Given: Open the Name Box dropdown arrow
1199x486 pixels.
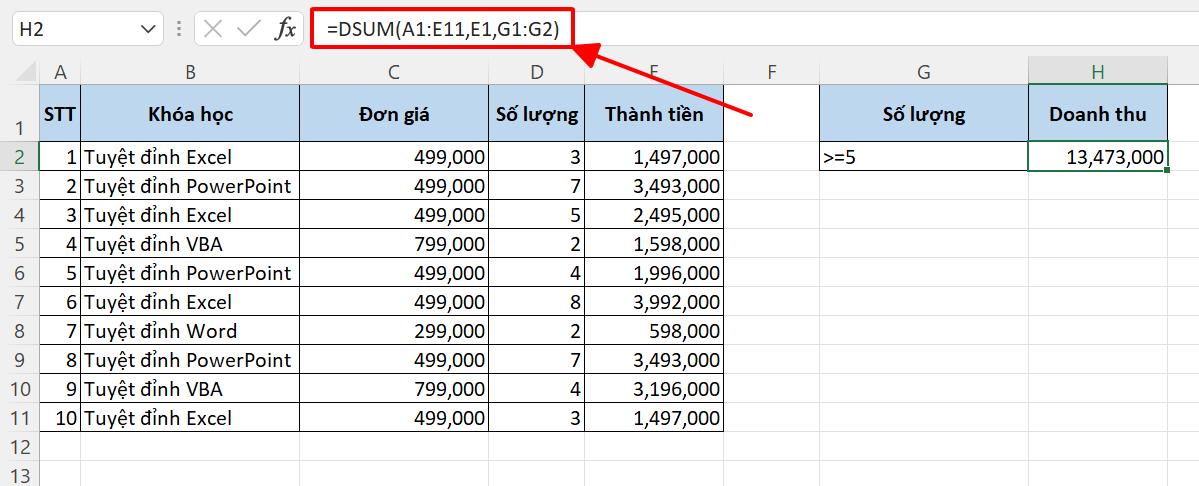Looking at the screenshot, I should click(147, 30).
